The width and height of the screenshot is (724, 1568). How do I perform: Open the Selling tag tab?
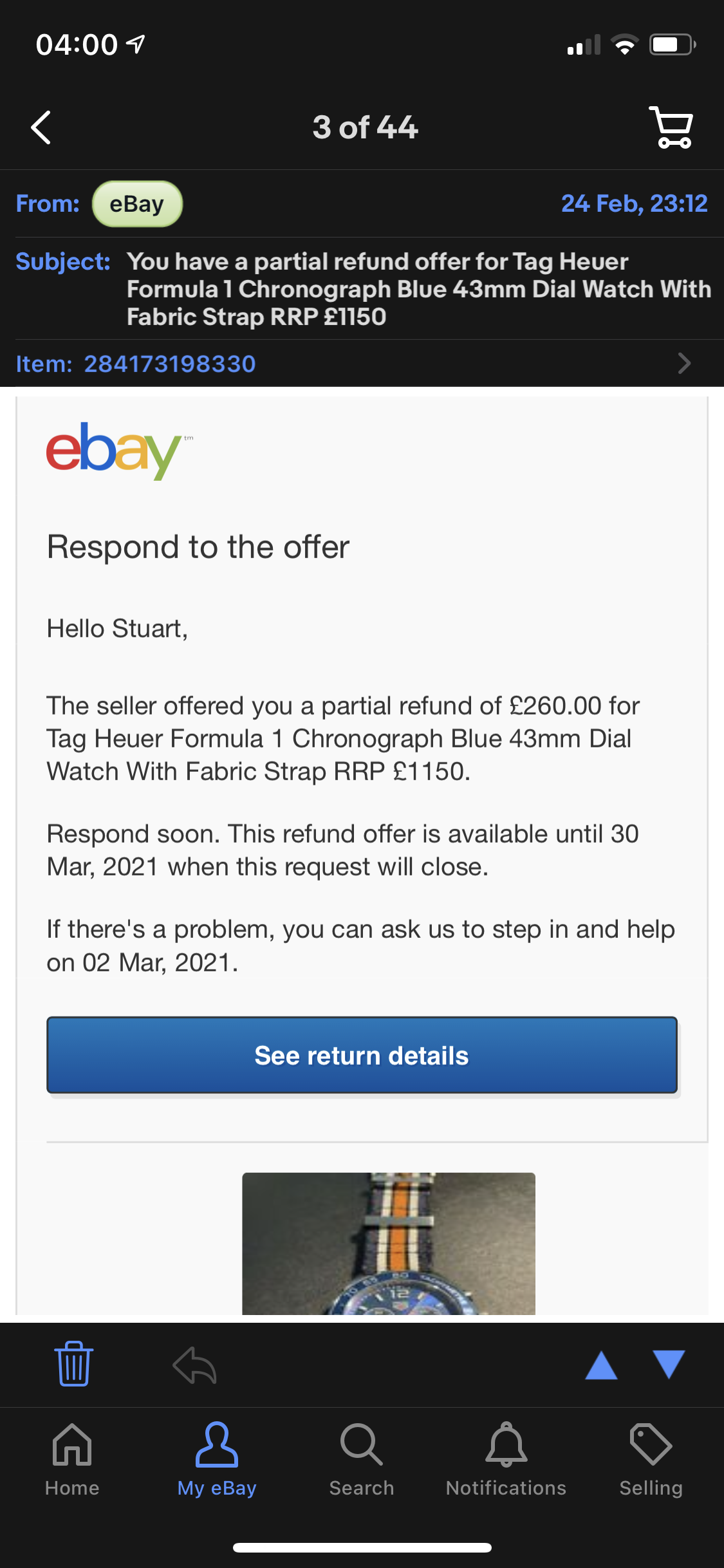point(651,1460)
